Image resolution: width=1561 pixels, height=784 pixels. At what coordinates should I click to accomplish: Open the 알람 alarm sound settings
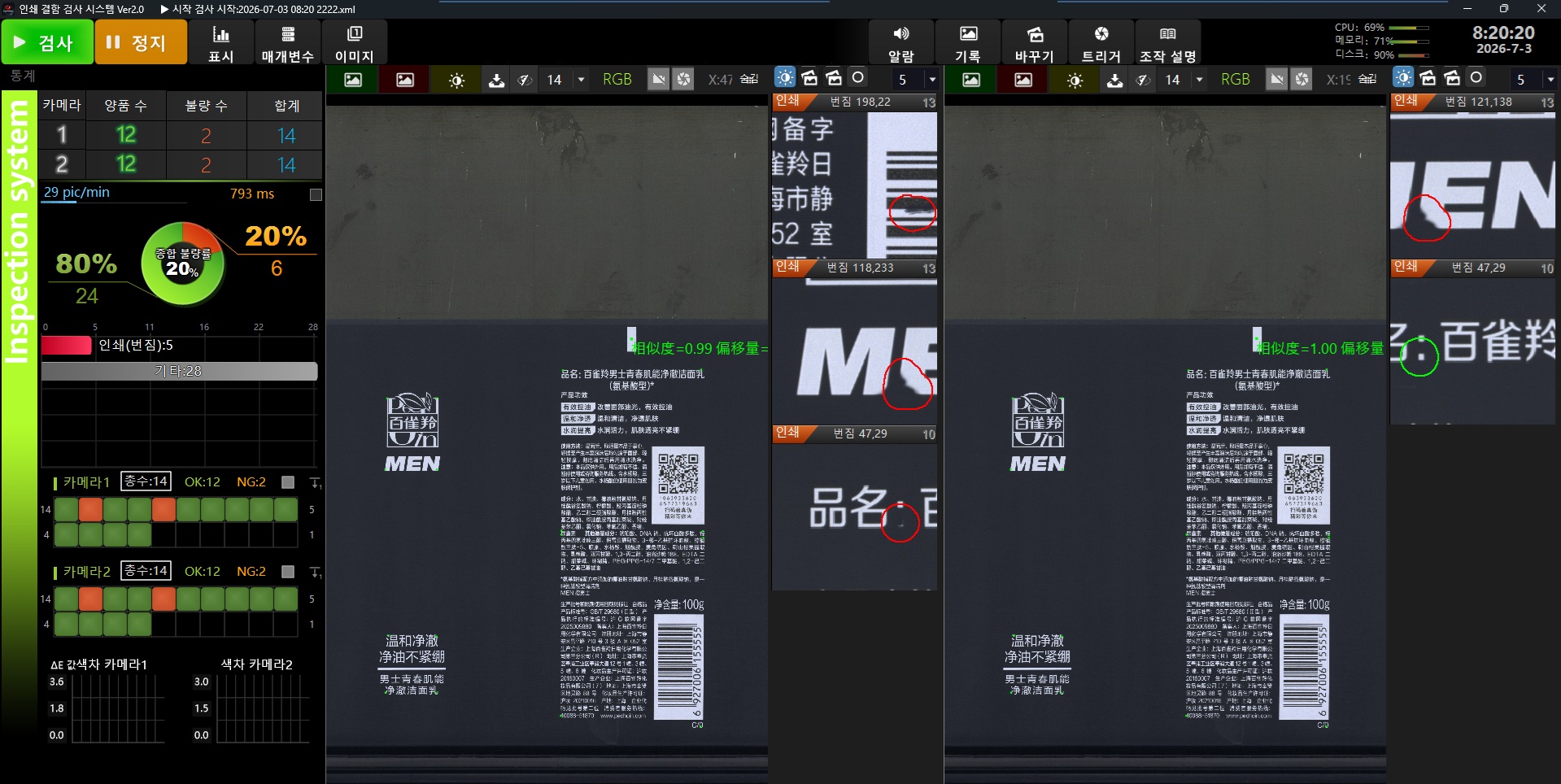pyautogui.click(x=900, y=42)
